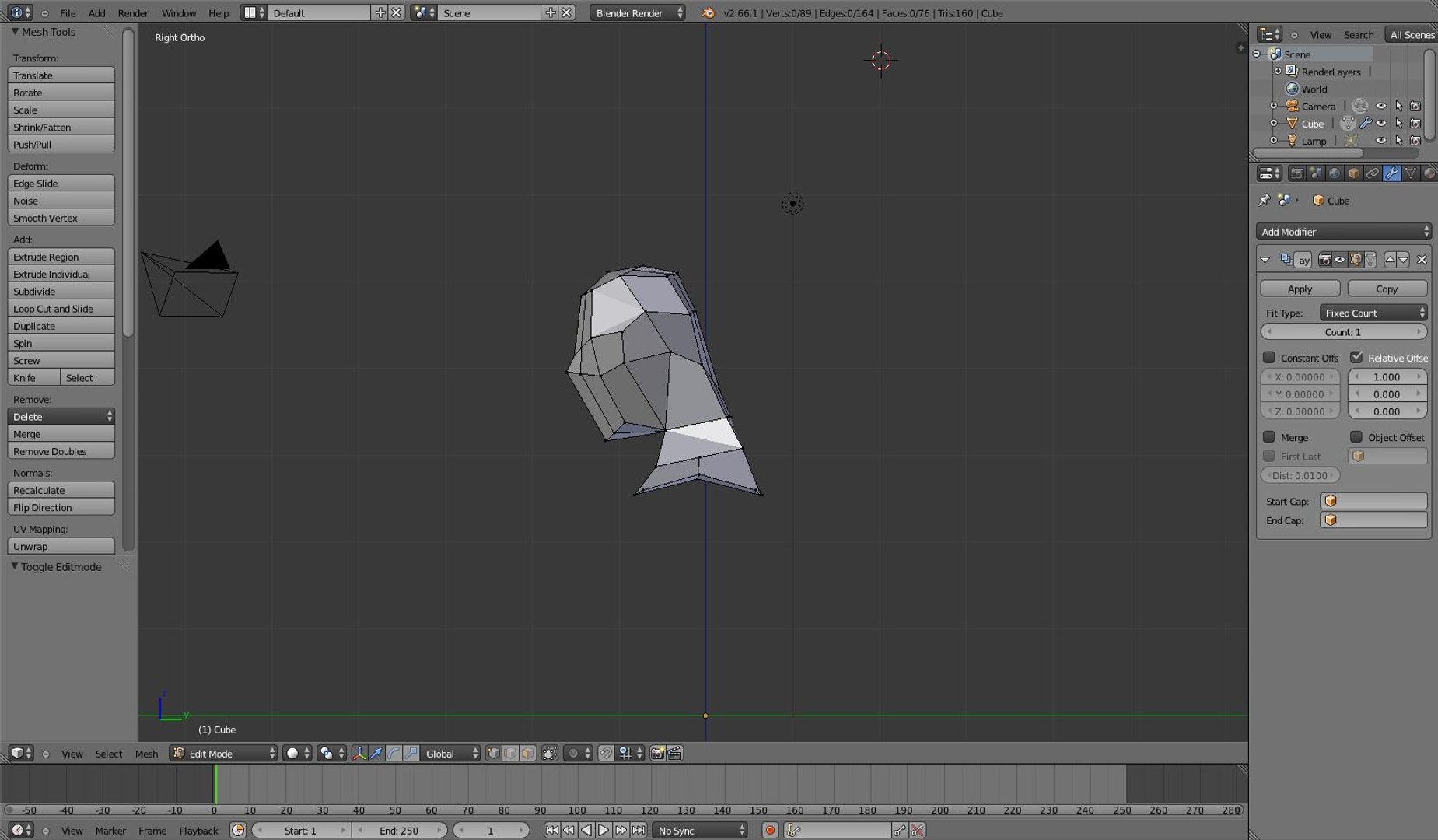
Task: Open the Add Modifier dropdown
Action: pyautogui.click(x=1343, y=232)
